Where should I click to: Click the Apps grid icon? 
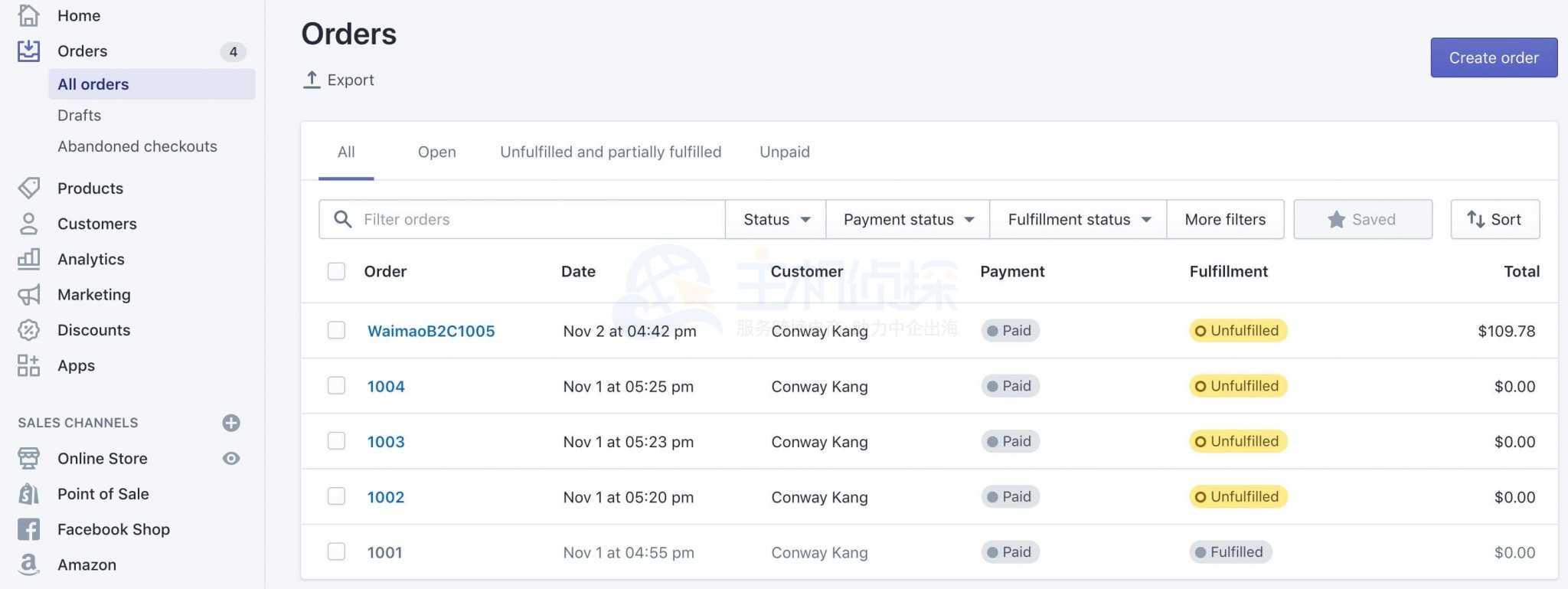point(29,365)
